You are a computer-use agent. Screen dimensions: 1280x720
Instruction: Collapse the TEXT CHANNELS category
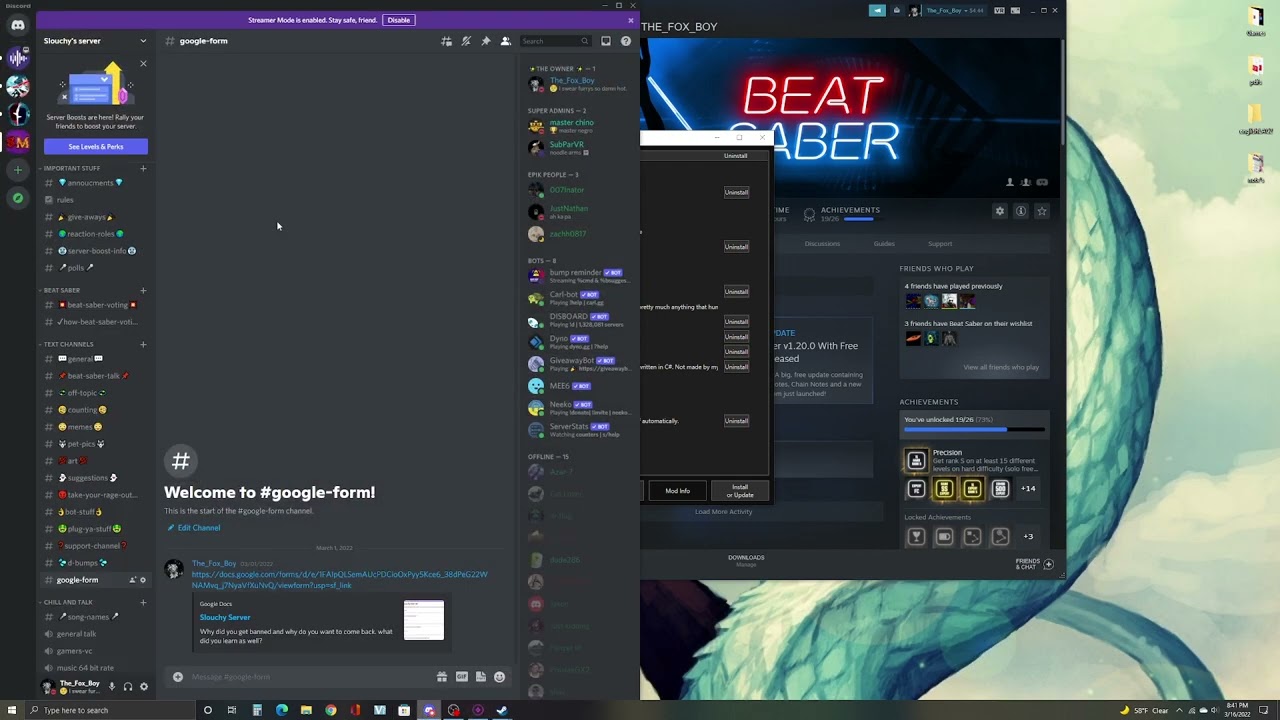point(66,344)
